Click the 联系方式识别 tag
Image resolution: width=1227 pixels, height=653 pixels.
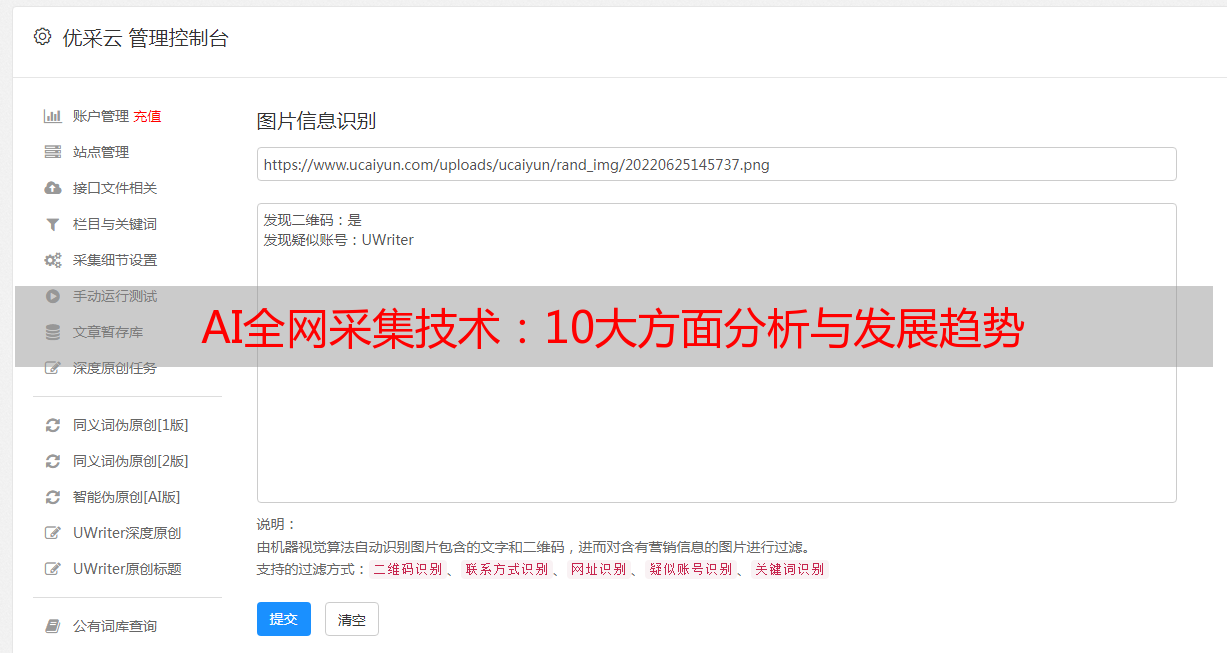[506, 569]
